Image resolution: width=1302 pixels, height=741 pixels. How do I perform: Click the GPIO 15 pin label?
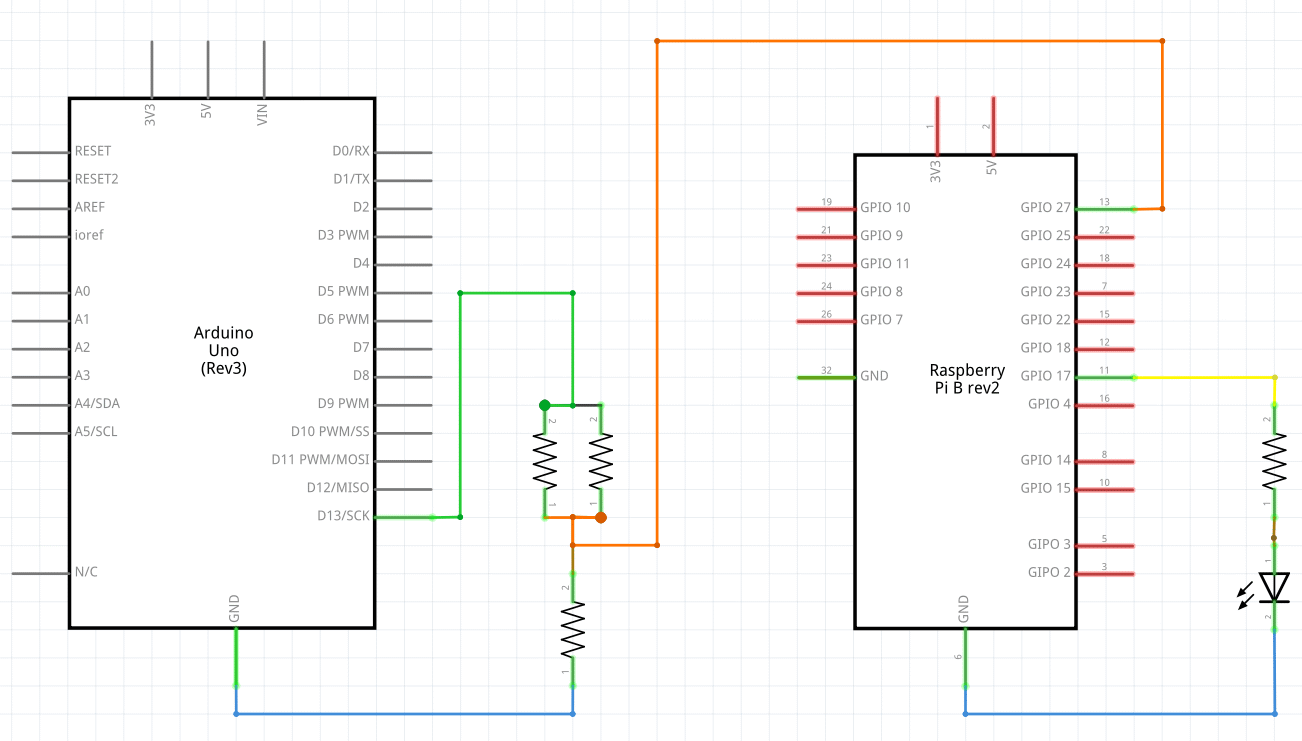(x=1045, y=488)
